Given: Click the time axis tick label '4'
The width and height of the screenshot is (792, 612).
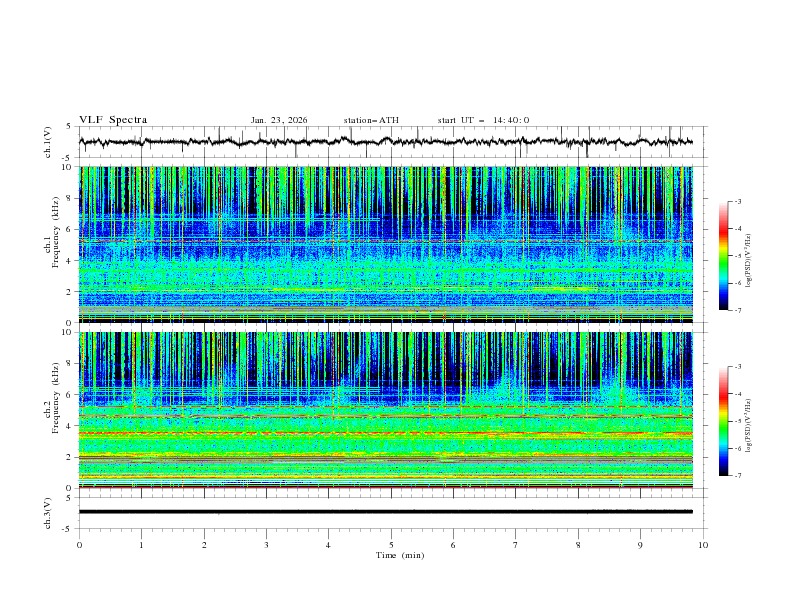Looking at the screenshot, I should click(x=328, y=545).
